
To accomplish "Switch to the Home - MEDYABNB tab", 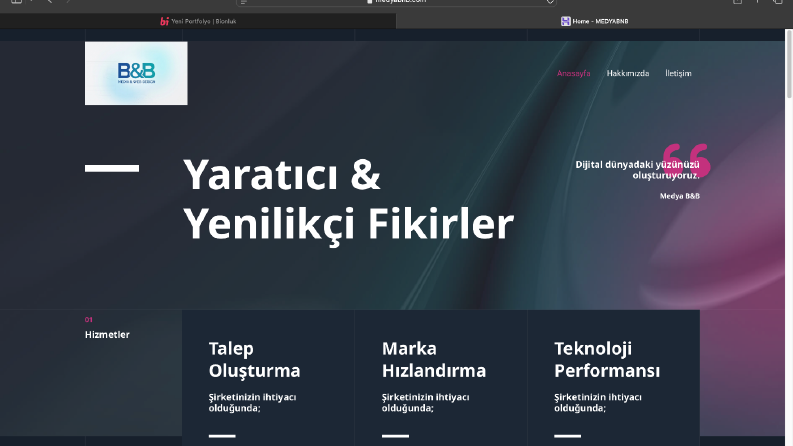I will pos(594,21).
